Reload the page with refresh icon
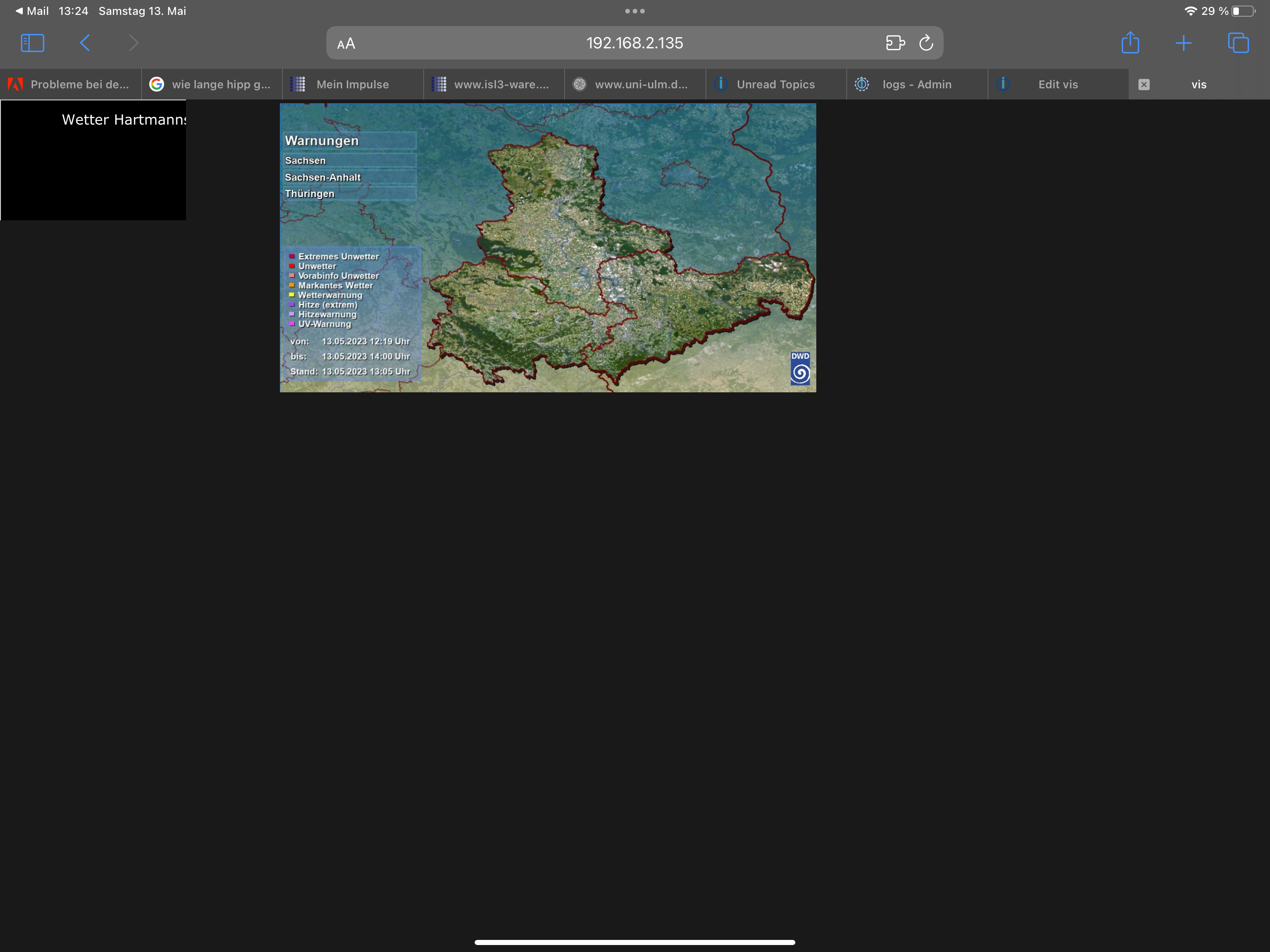Viewport: 1270px width, 952px height. 926,43
